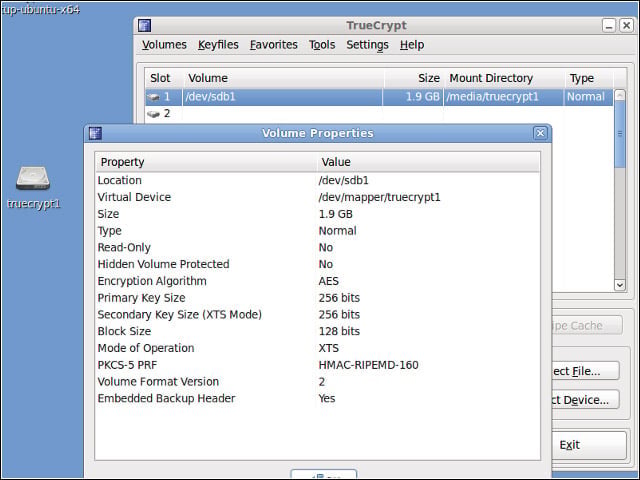Select the Primary Key Size row

point(318,298)
